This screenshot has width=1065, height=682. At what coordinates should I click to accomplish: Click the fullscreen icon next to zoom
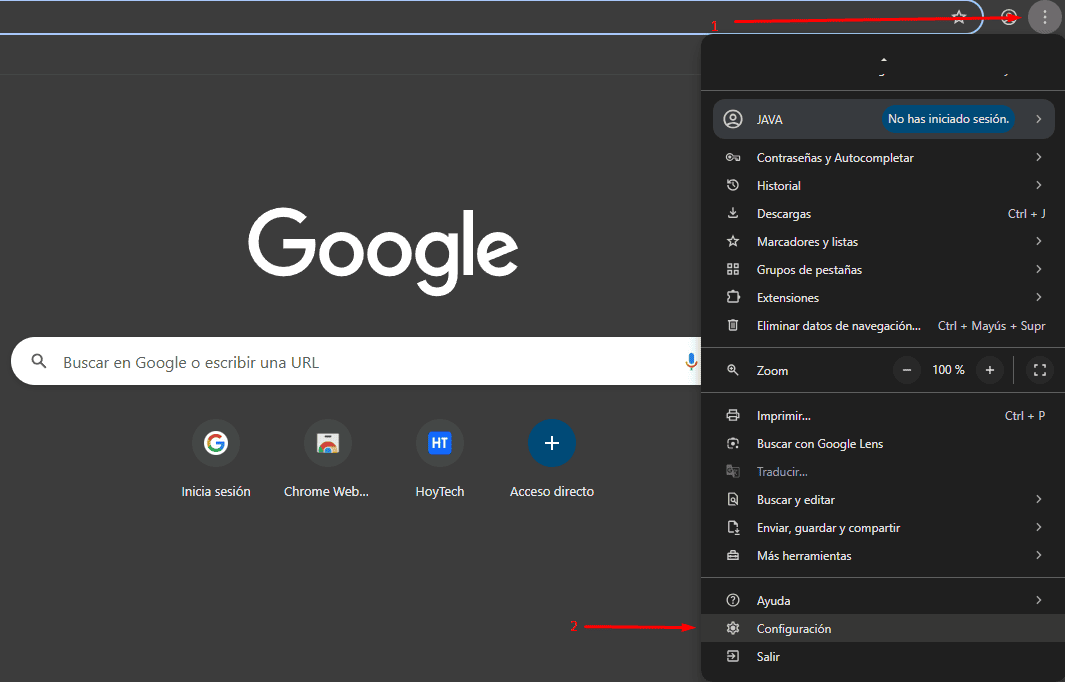[x=1039, y=370]
